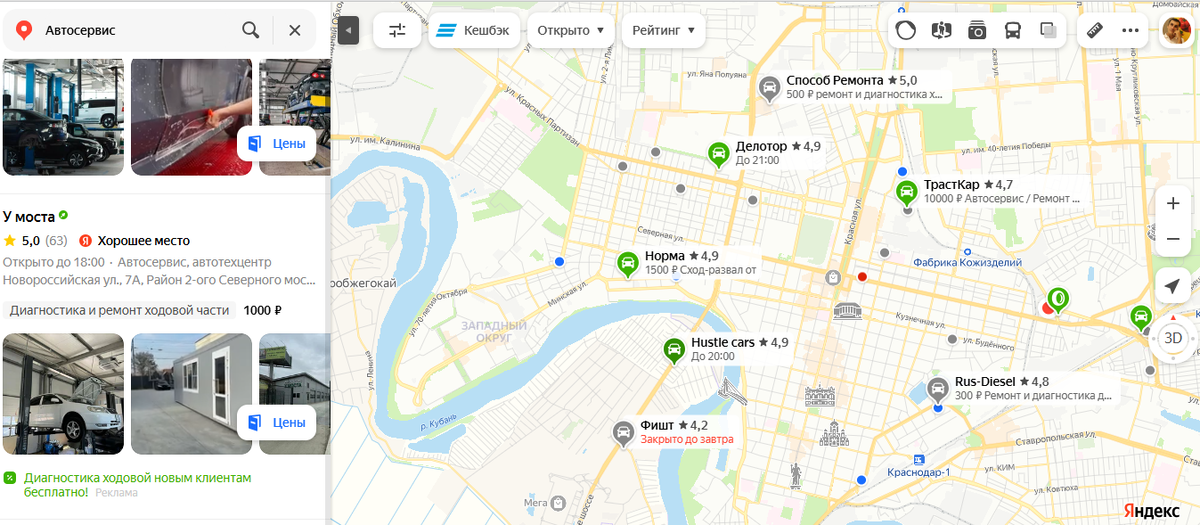Toggle the traffic layer icon
Image resolution: width=1200 pixels, height=525 pixels.
coord(905,30)
